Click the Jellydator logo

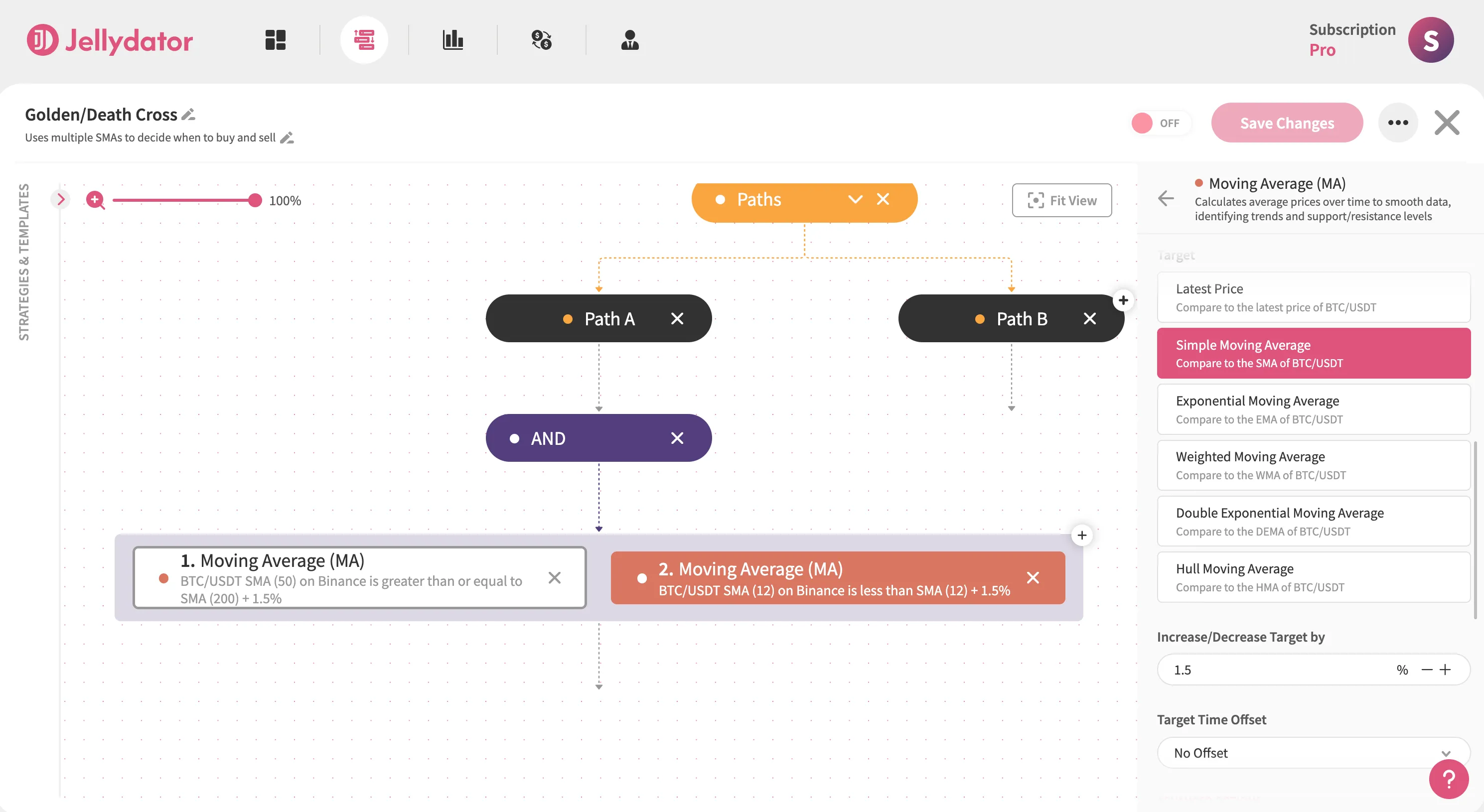point(110,40)
